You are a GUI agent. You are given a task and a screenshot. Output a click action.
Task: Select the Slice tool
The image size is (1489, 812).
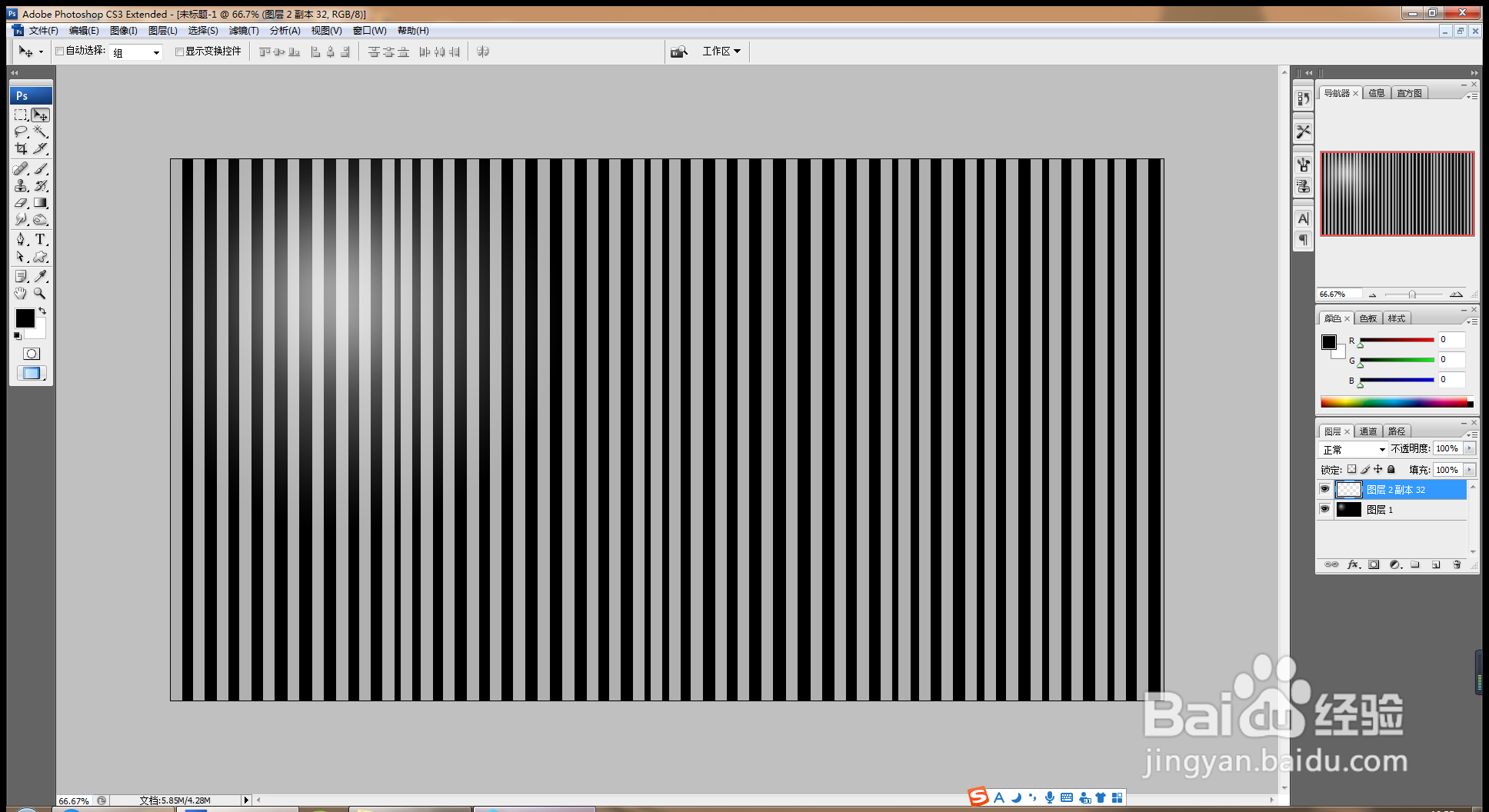(41, 148)
